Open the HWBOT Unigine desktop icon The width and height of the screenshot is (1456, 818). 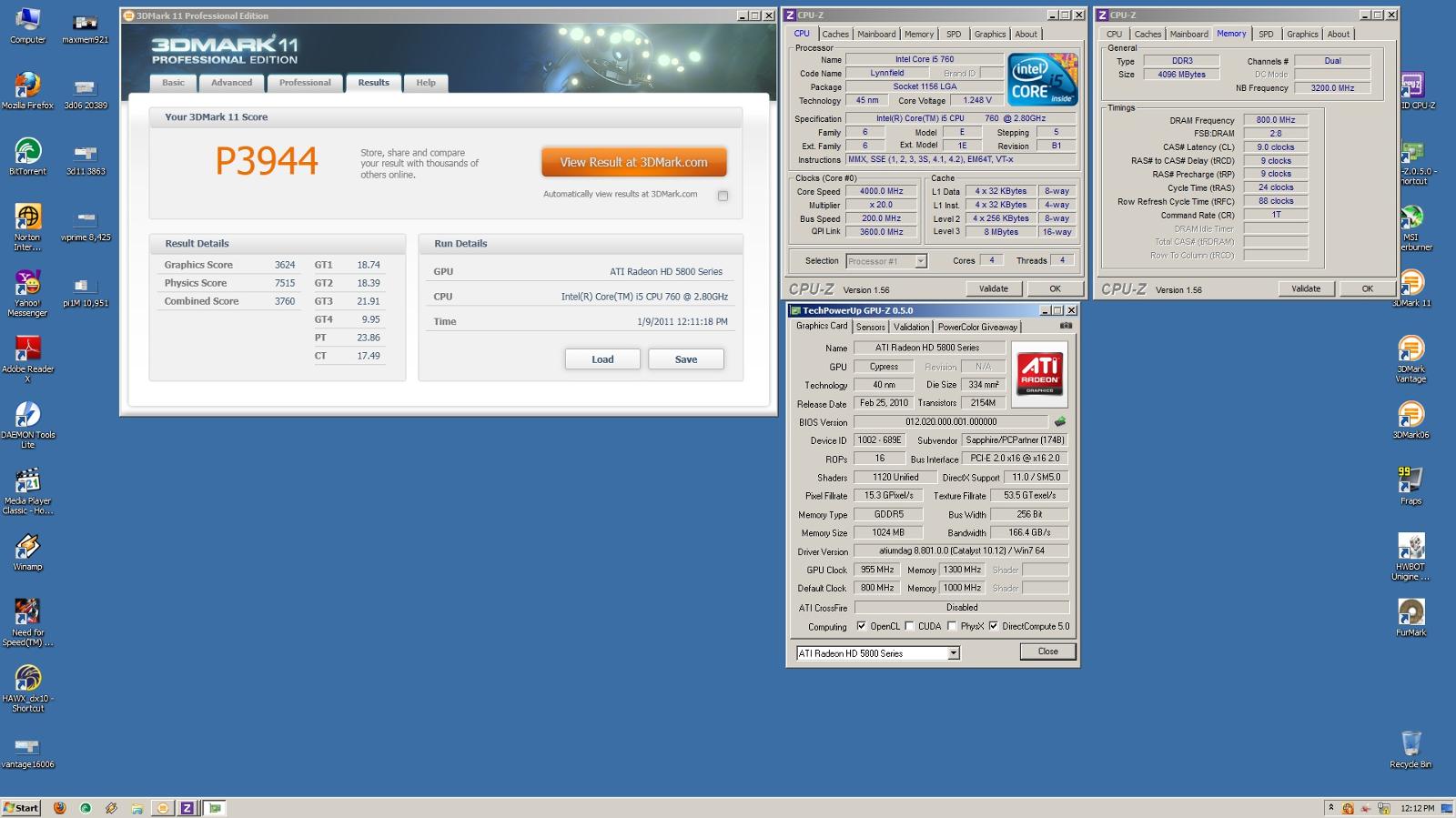[1410, 557]
